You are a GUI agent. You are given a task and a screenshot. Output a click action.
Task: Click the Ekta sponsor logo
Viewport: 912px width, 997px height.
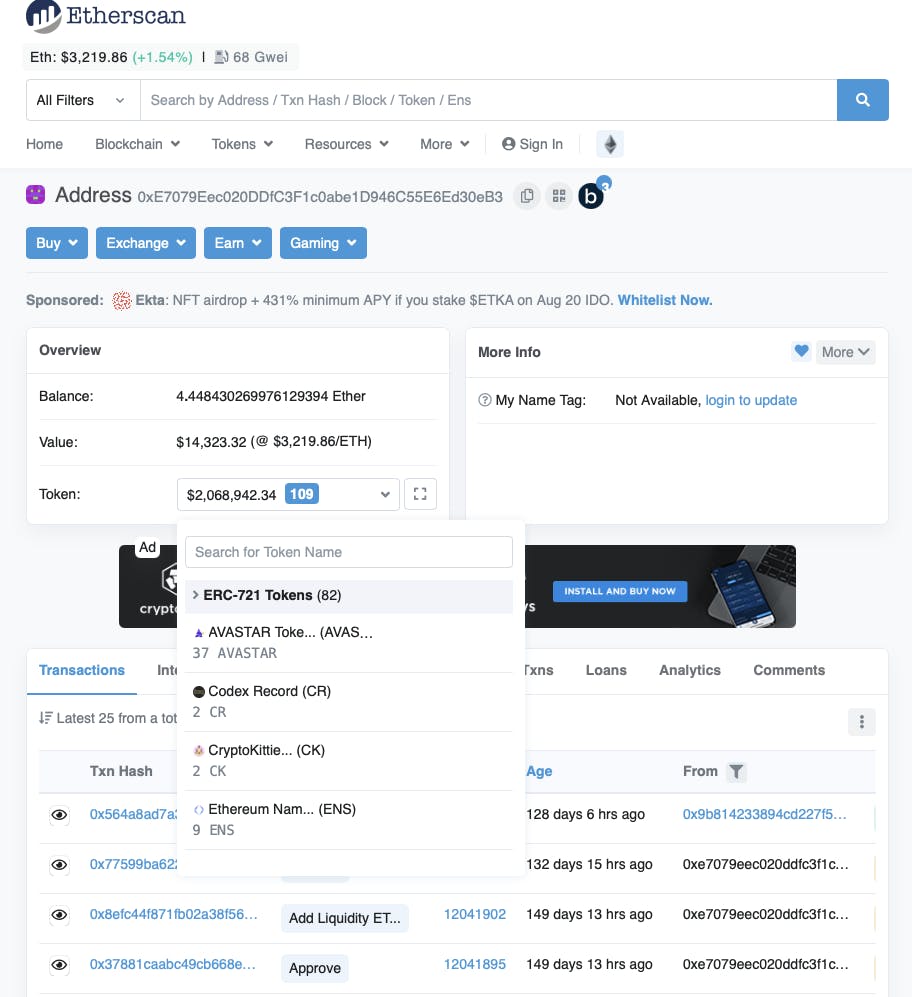click(x=121, y=300)
